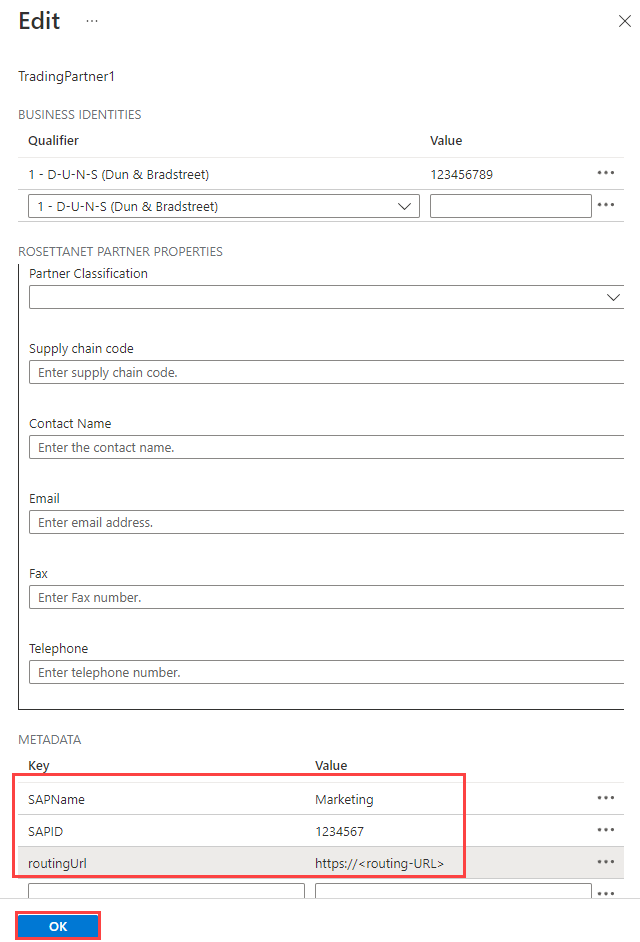Click the Fax number field
Image resolution: width=640 pixels, height=942 pixels.
pos(326,597)
